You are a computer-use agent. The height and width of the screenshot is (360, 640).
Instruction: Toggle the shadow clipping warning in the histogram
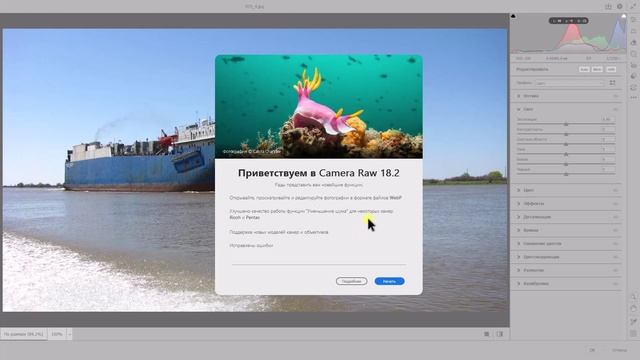coord(513,16)
